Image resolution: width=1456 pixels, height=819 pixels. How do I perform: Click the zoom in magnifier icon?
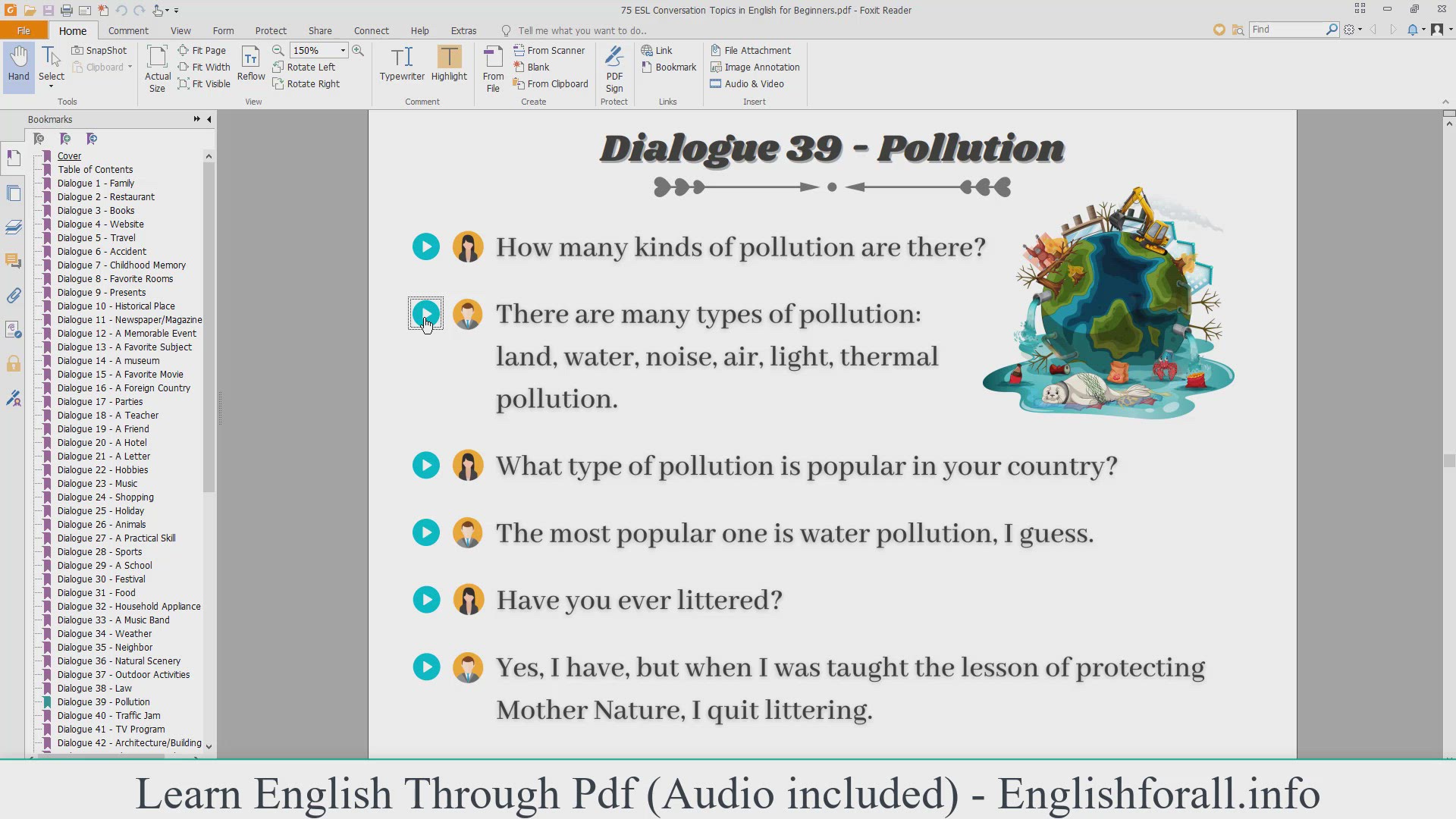358,50
